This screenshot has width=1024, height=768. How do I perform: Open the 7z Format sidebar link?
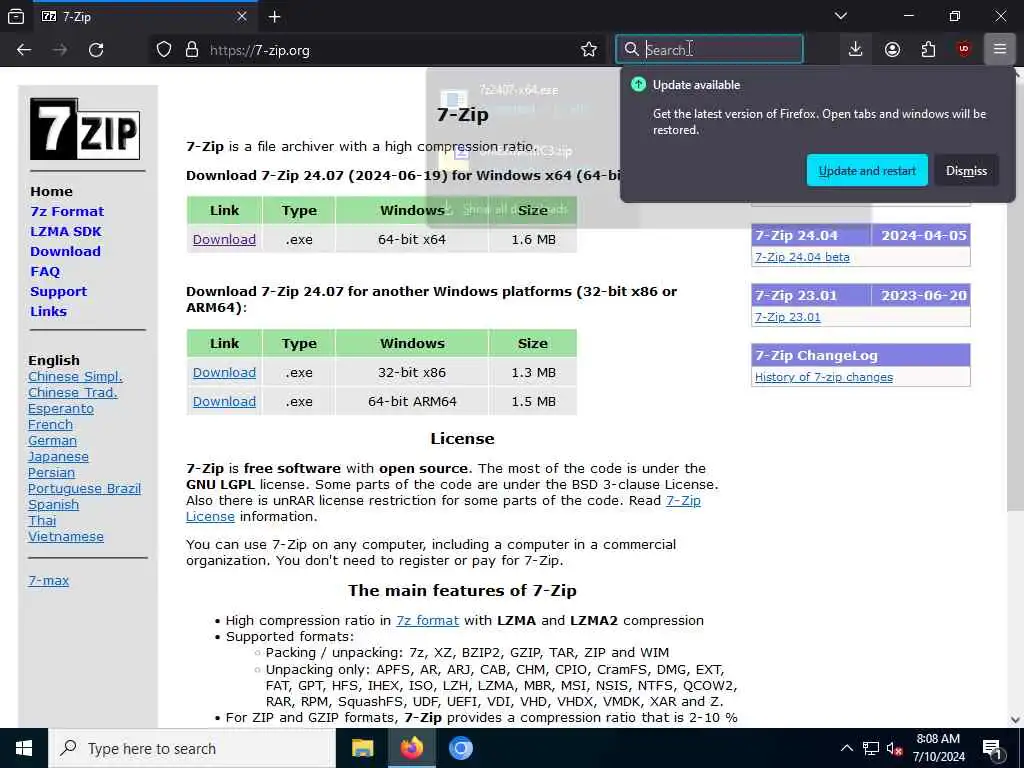click(67, 211)
